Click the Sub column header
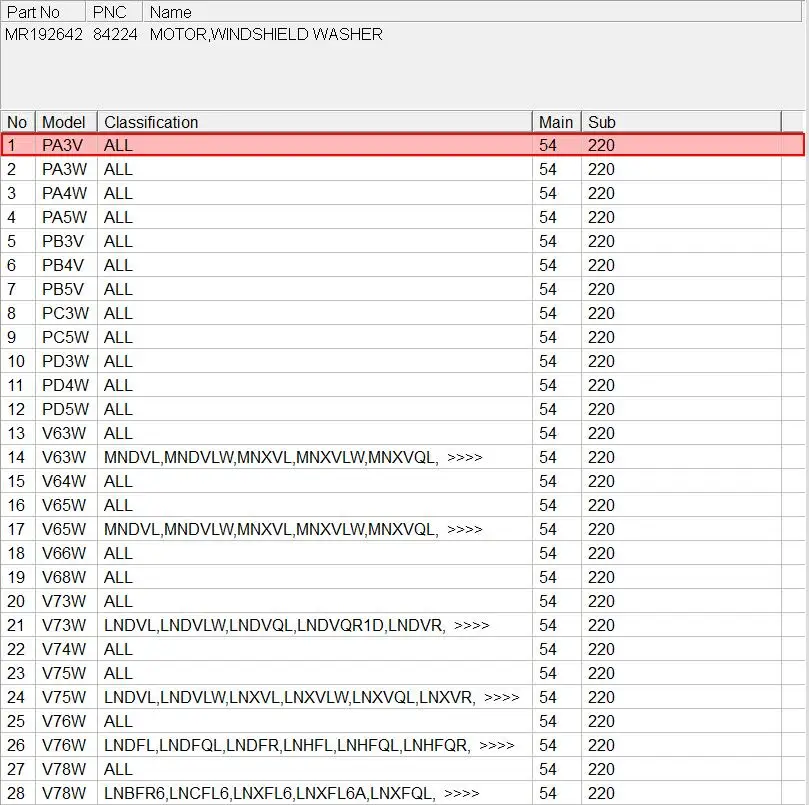The image size is (809, 805). pos(681,122)
